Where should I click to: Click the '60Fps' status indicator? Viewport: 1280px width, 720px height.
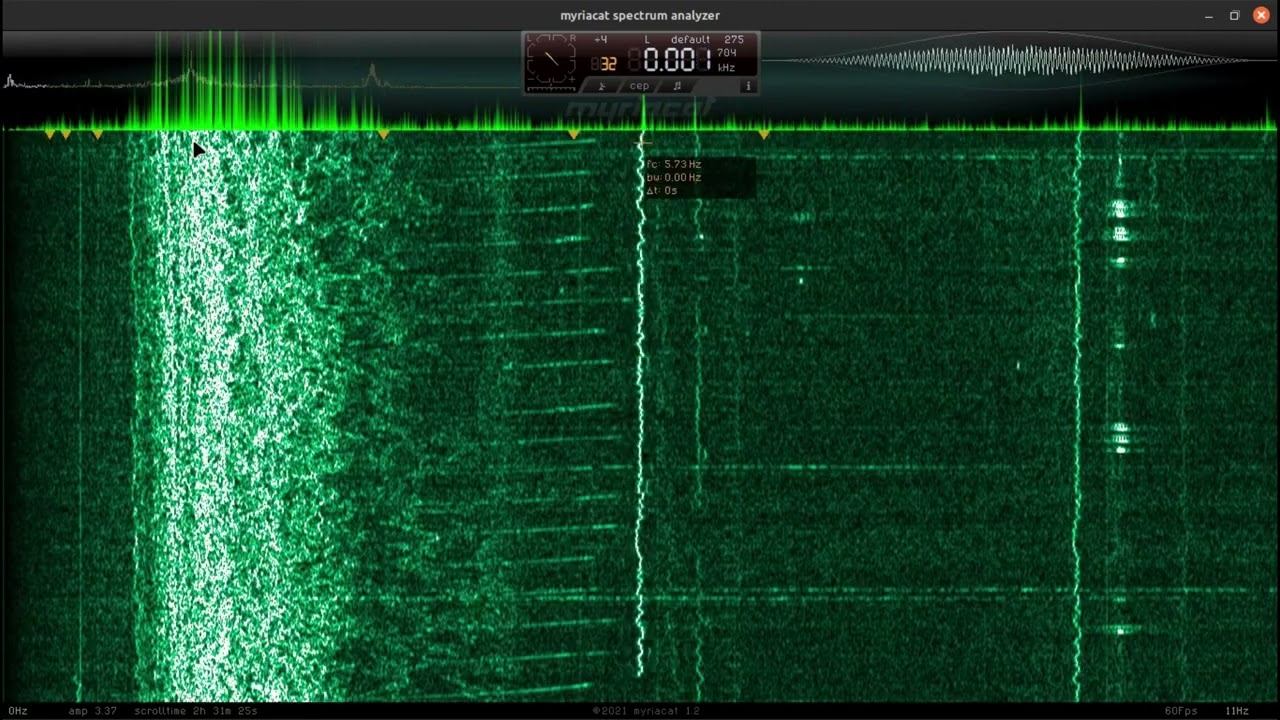coord(1181,711)
